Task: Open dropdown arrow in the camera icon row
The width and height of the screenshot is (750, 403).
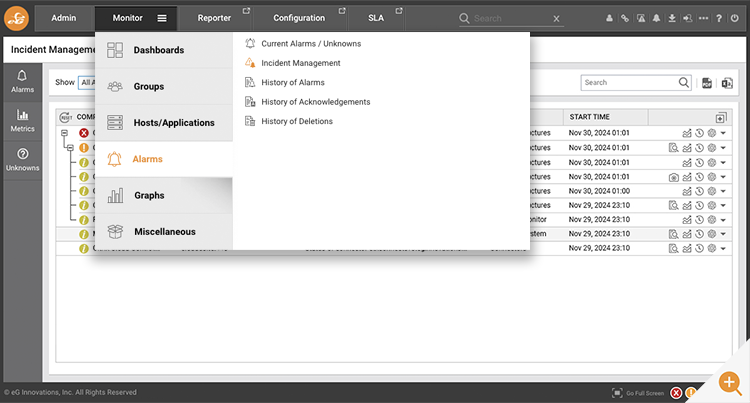Action: (x=723, y=177)
